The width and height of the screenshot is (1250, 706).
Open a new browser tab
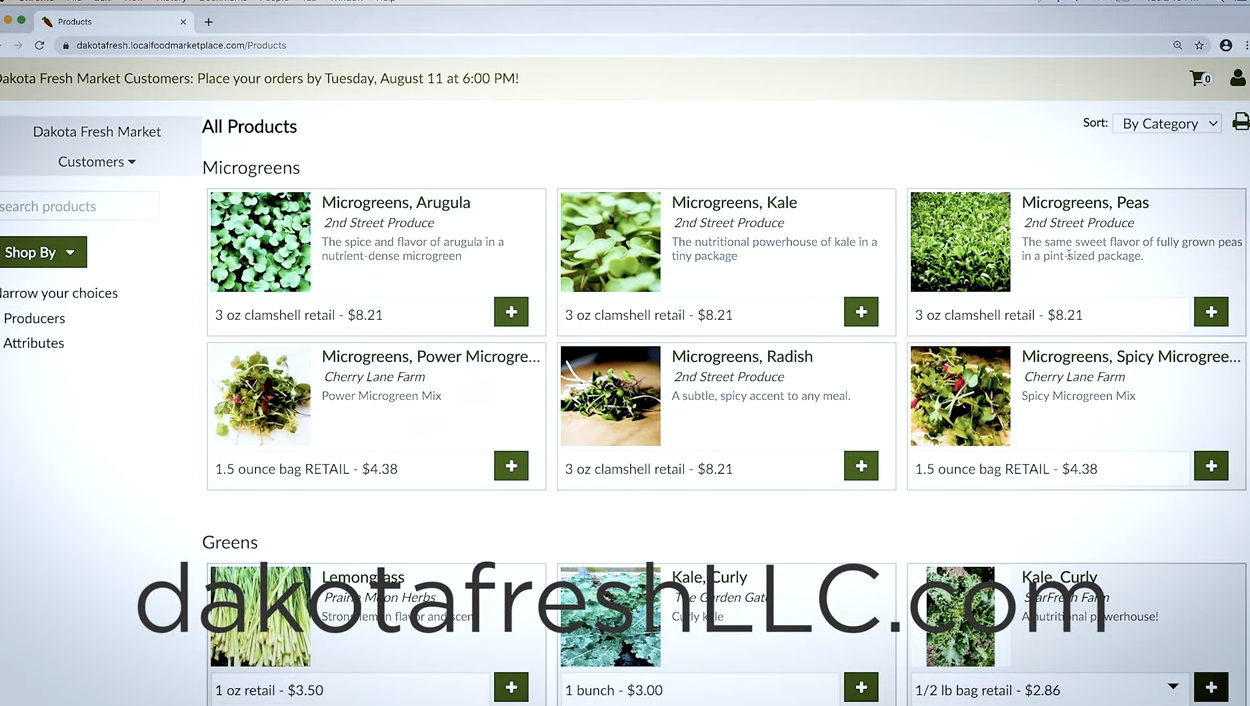click(208, 21)
